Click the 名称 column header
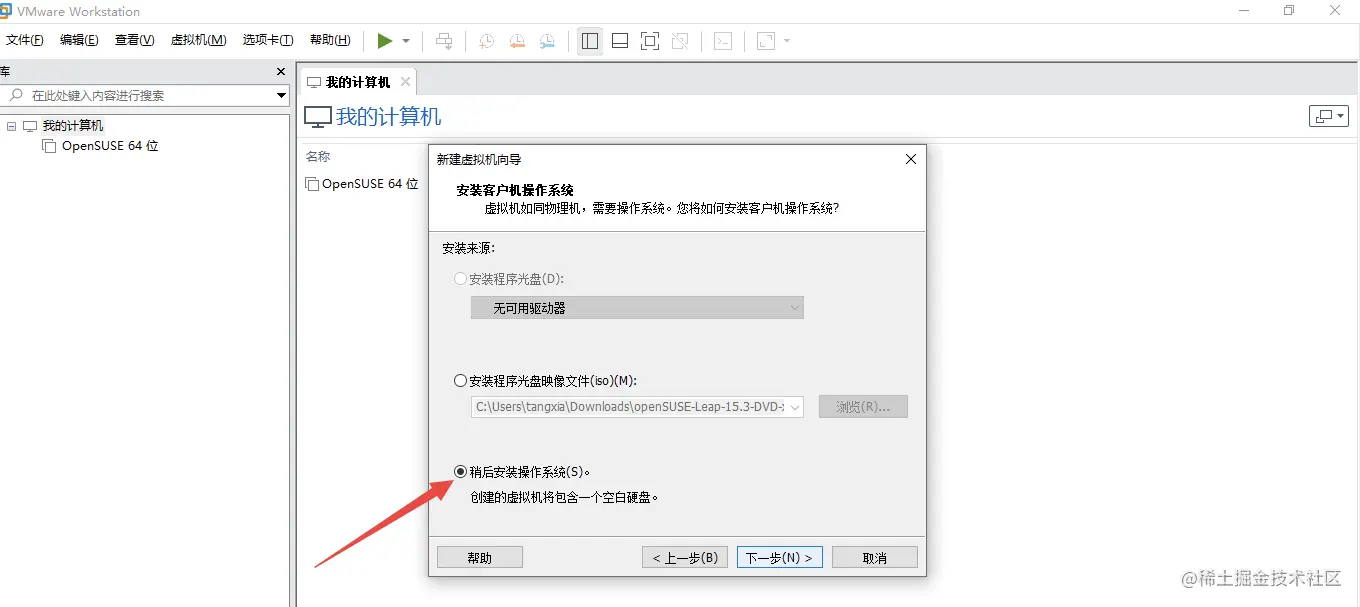 click(318, 157)
